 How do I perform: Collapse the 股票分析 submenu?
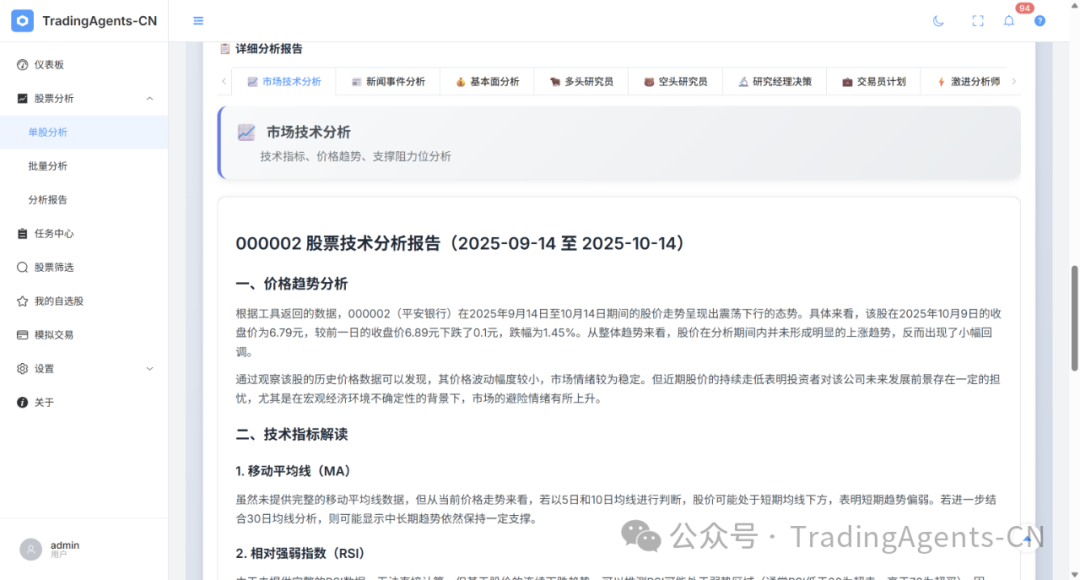[x=150, y=98]
